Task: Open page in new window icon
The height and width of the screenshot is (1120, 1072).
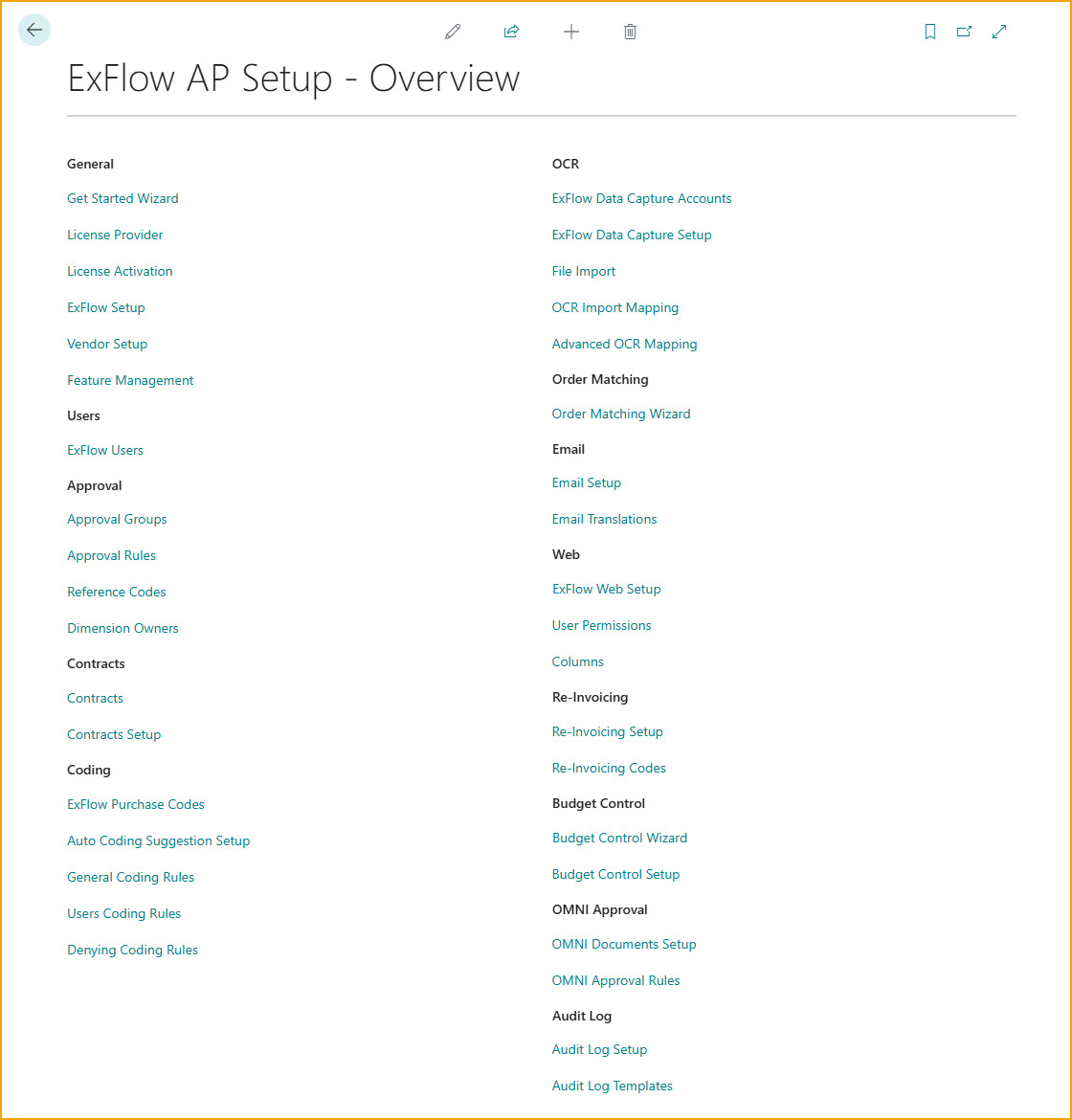Action: pos(964,32)
